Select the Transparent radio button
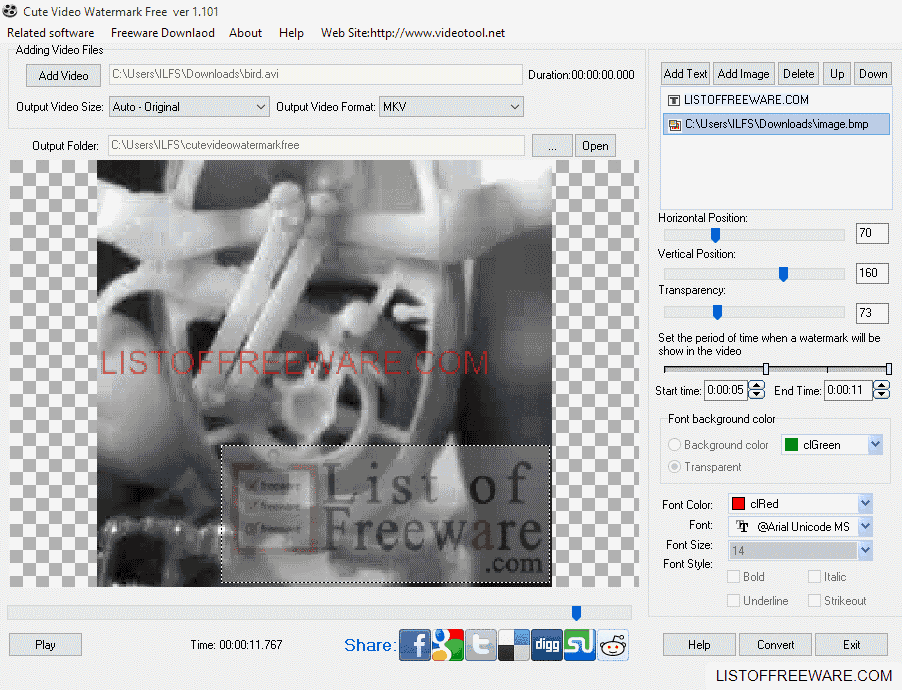Viewport: 902px width, 690px height. pyautogui.click(x=674, y=467)
